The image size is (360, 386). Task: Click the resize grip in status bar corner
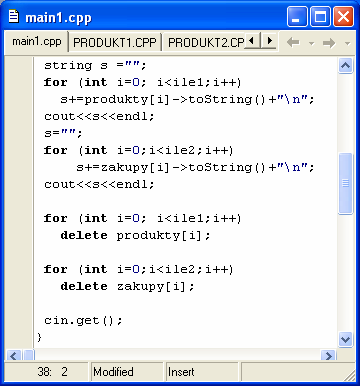coord(350,375)
